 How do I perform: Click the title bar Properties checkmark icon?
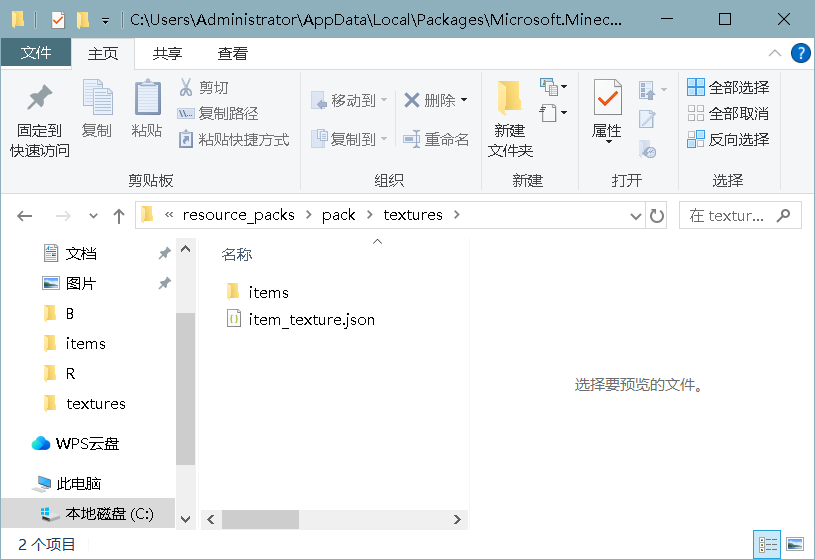58,20
